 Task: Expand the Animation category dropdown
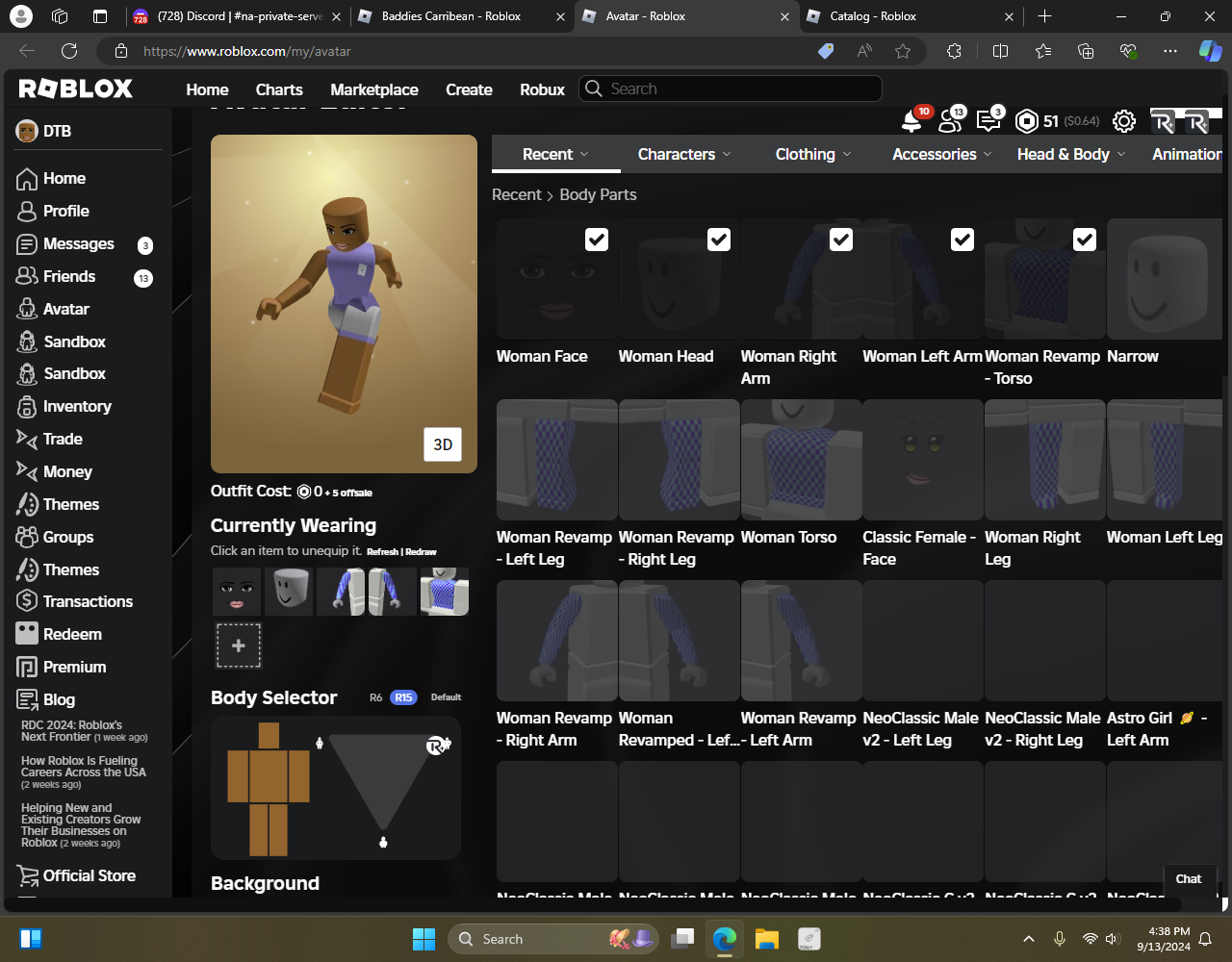click(1187, 154)
